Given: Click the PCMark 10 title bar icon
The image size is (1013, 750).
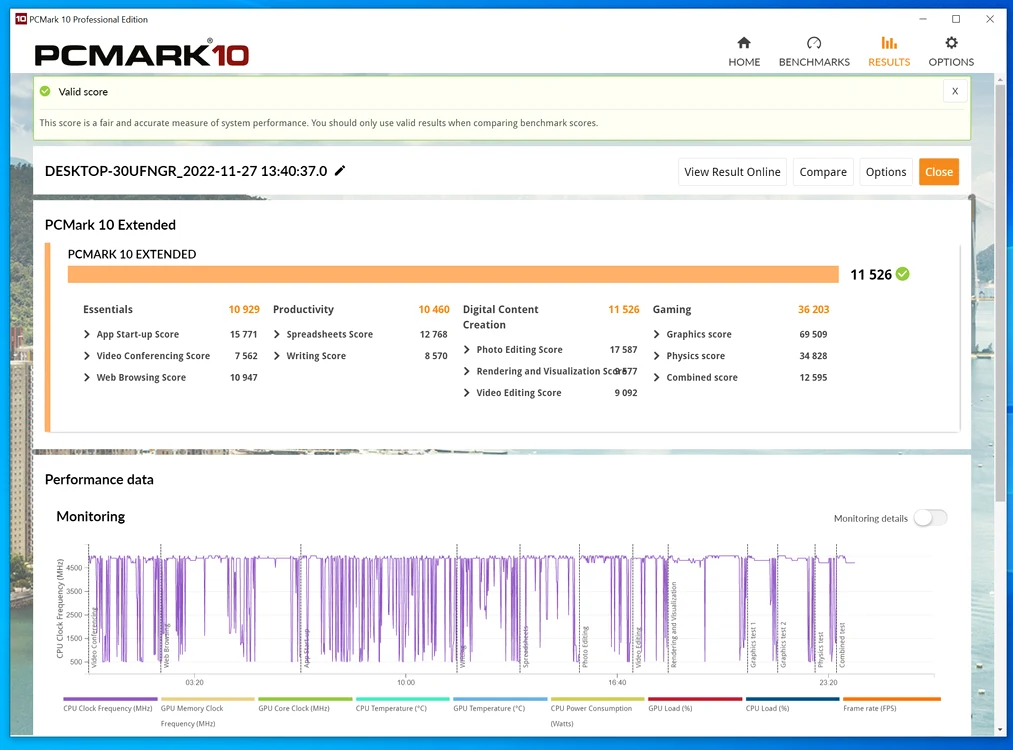Looking at the screenshot, I should click(x=21, y=19).
